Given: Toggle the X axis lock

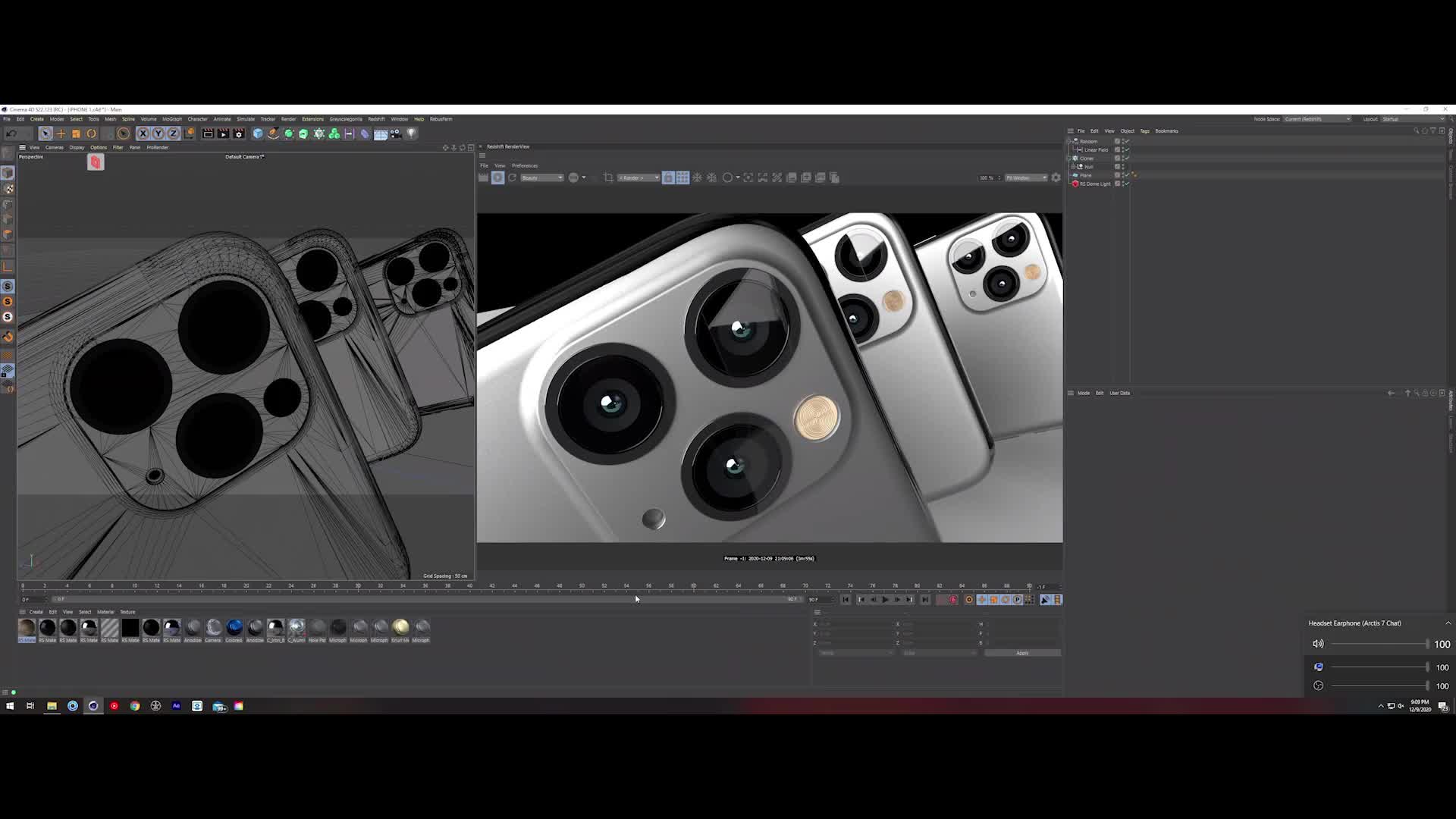Looking at the screenshot, I should pos(143,133).
